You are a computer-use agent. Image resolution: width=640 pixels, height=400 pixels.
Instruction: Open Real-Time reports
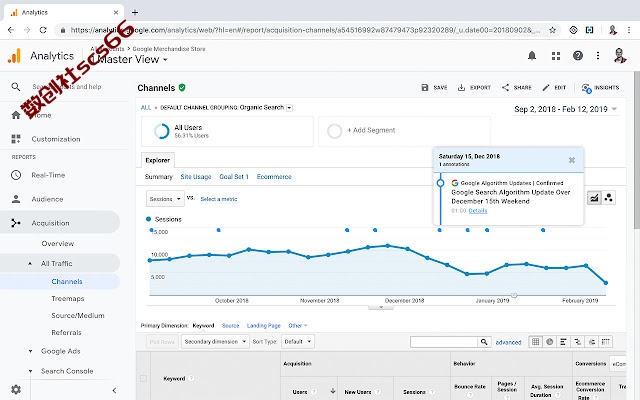tap(48, 175)
